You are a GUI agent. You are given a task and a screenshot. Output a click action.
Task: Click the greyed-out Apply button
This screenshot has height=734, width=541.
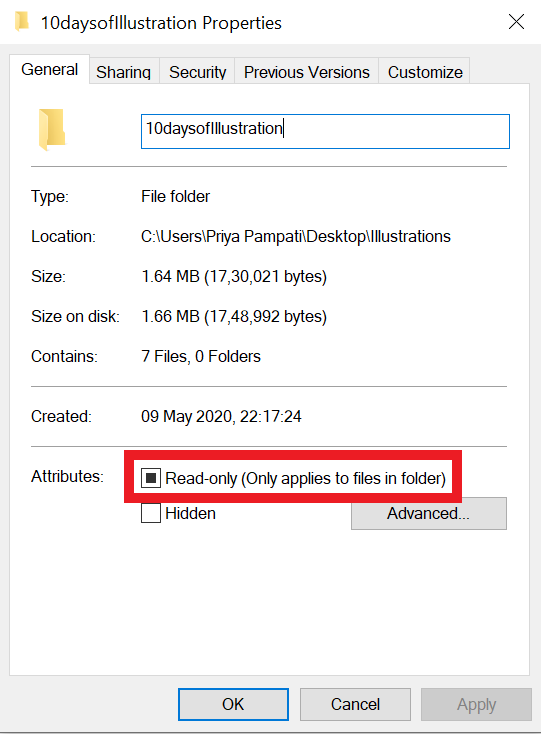click(x=476, y=704)
